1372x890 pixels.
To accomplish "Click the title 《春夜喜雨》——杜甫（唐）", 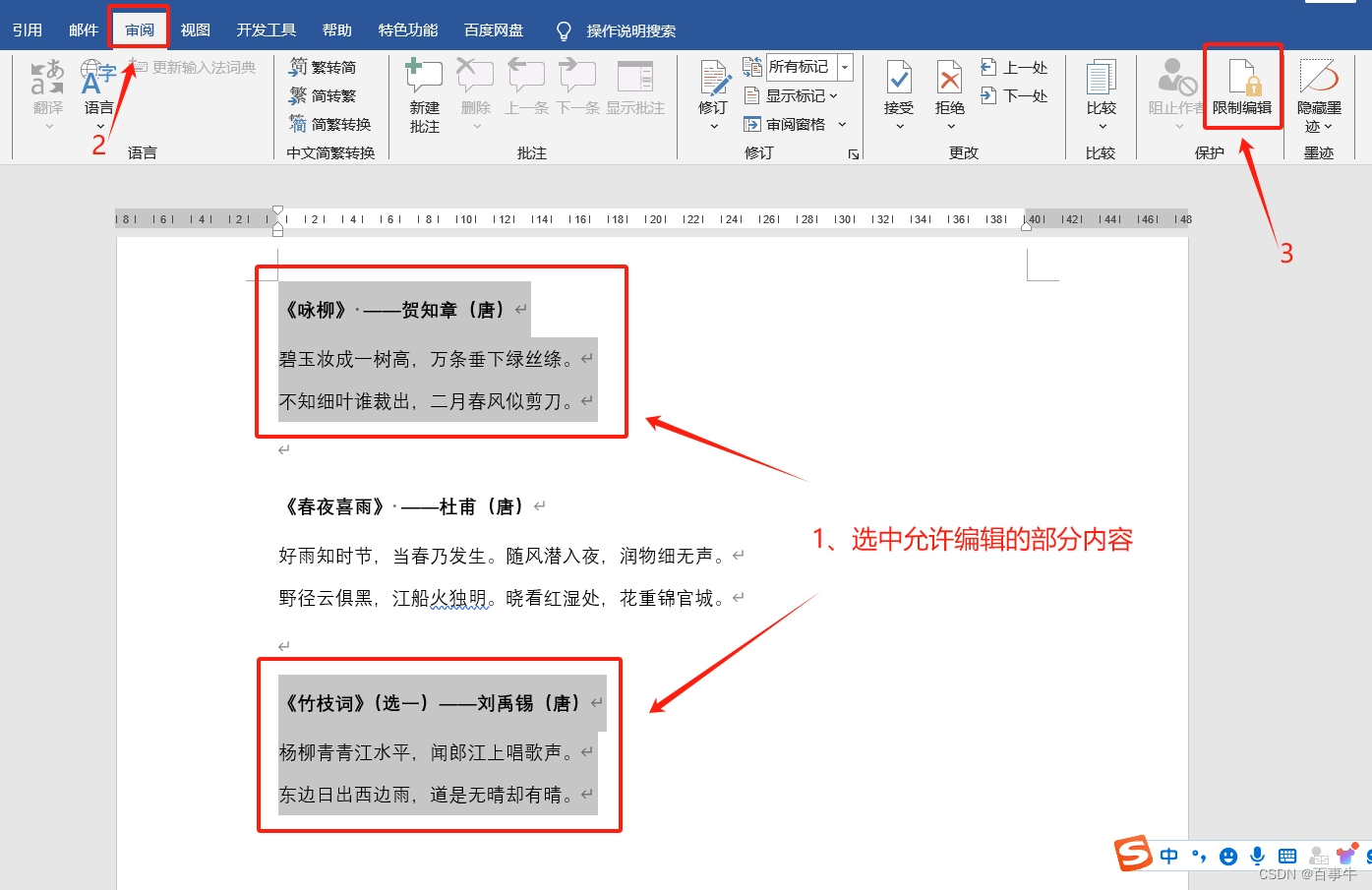I will tap(404, 506).
